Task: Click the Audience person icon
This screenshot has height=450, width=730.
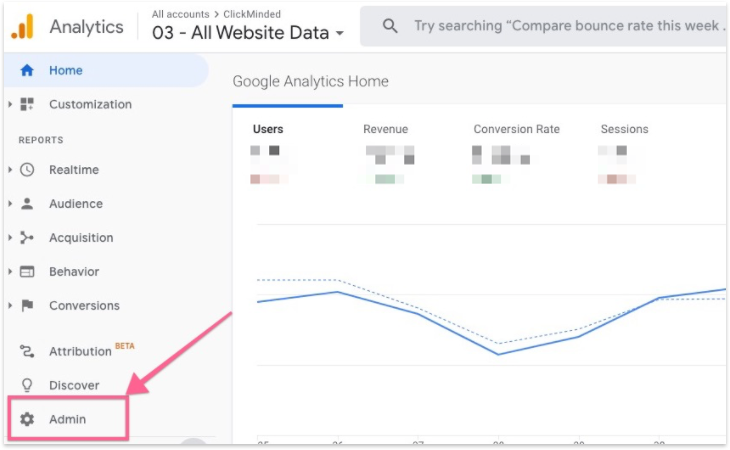Action: tap(27, 204)
